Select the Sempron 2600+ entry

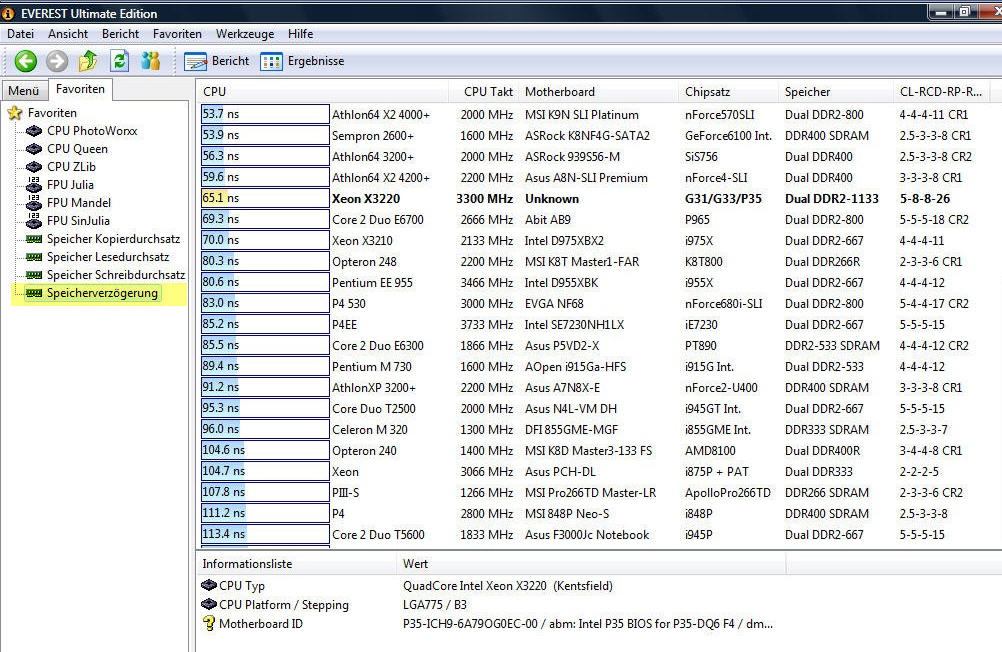tap(373, 136)
